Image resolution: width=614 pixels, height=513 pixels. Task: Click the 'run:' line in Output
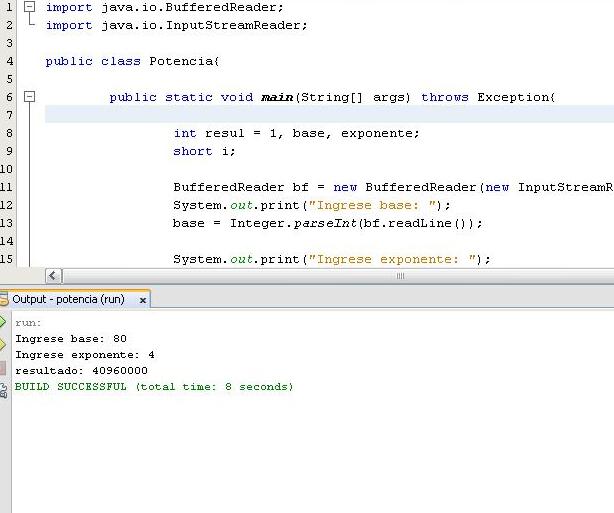tap(28, 323)
